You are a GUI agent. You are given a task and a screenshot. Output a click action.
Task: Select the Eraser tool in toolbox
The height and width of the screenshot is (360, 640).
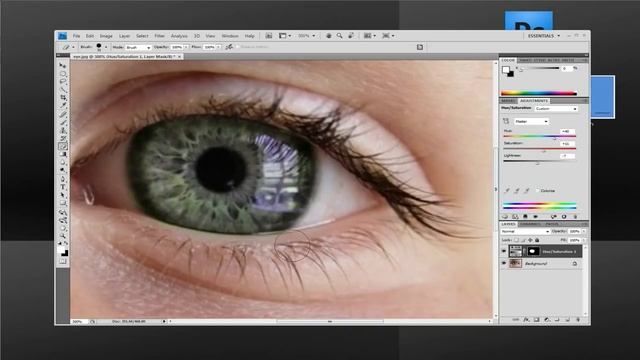click(63, 146)
